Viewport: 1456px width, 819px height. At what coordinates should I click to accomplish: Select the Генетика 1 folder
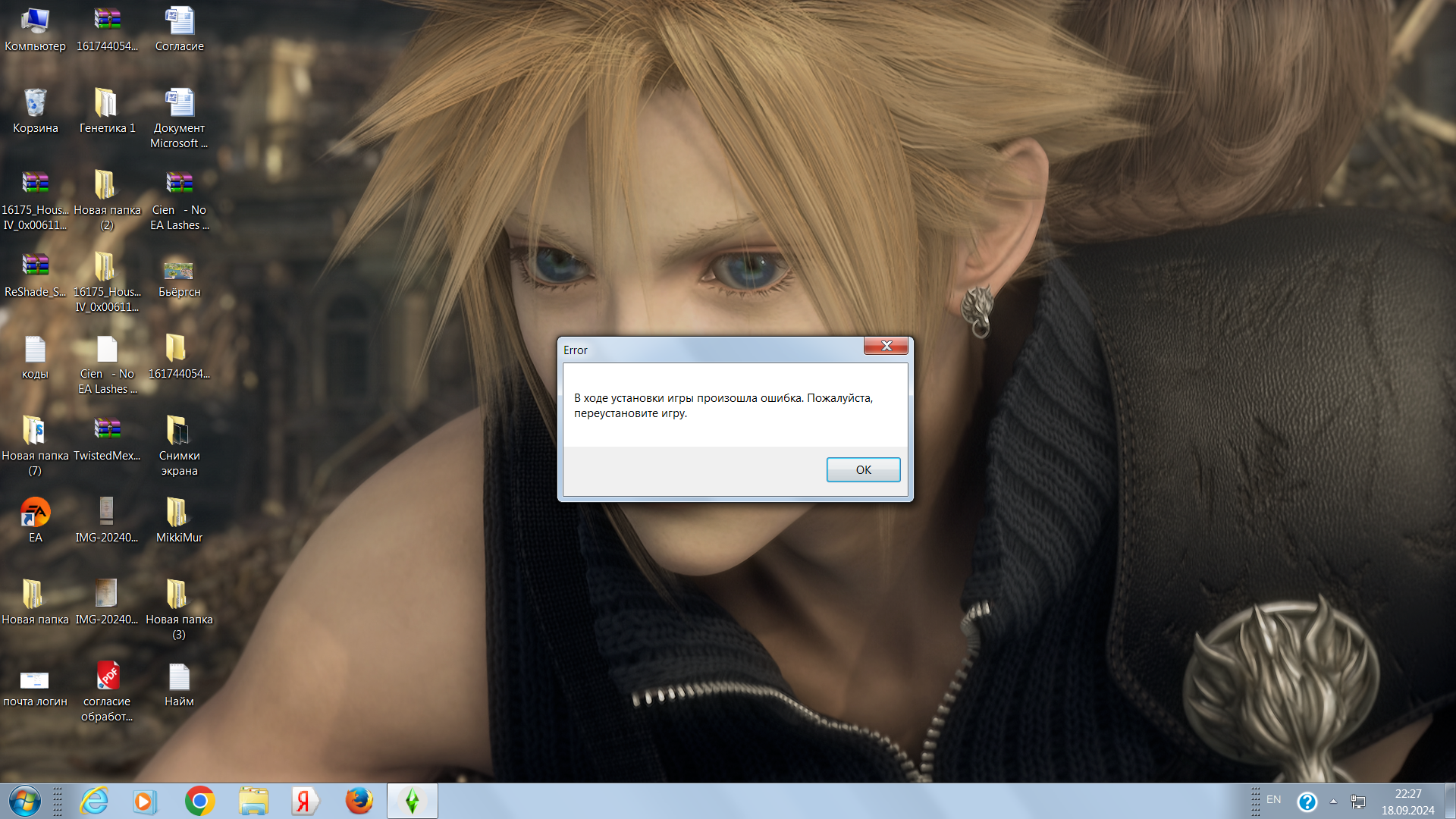click(x=107, y=111)
